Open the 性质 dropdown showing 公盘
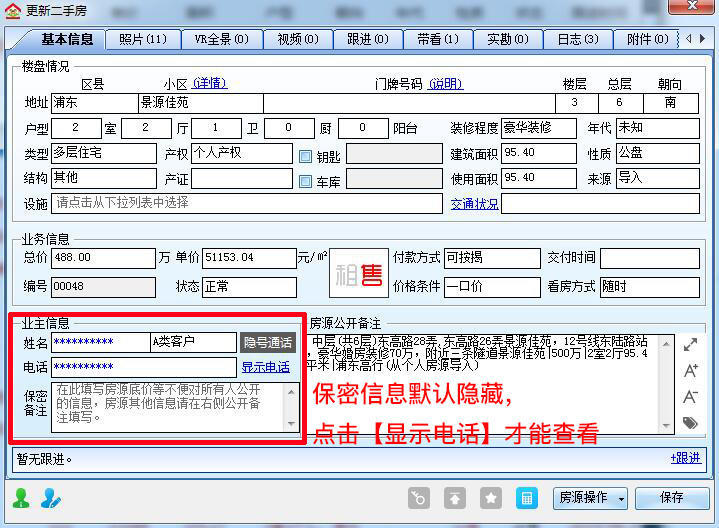719x528 pixels. tap(658, 153)
